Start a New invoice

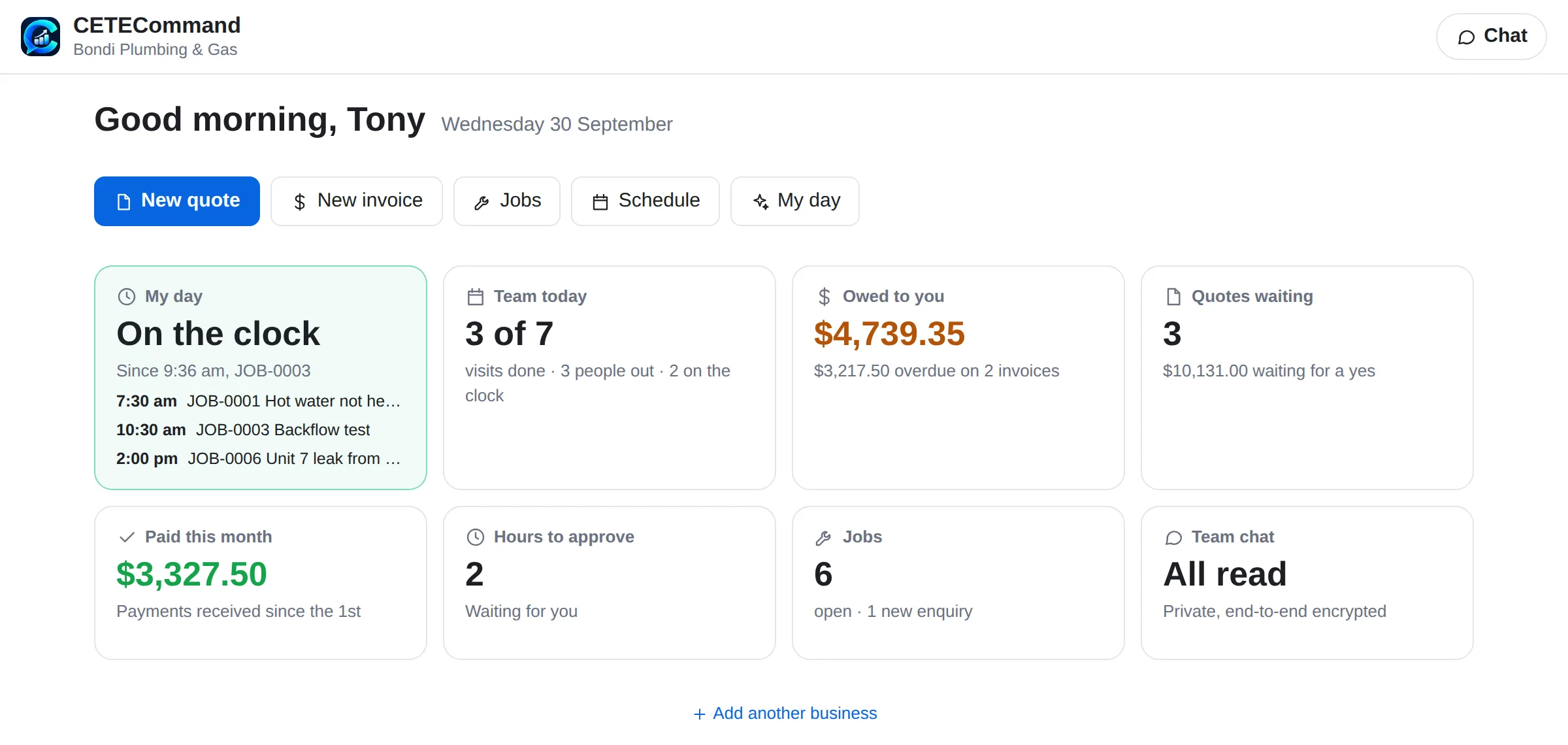pos(357,201)
